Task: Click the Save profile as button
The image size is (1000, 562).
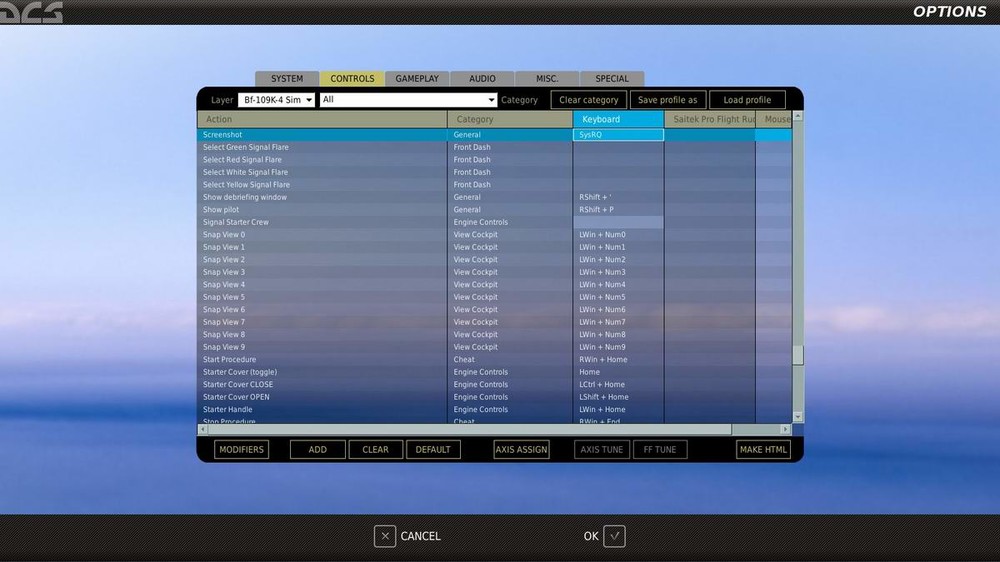Action: click(x=668, y=100)
